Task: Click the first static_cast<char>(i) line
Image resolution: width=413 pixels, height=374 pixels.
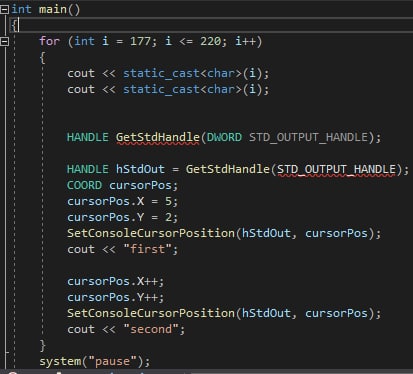Action: [168, 73]
